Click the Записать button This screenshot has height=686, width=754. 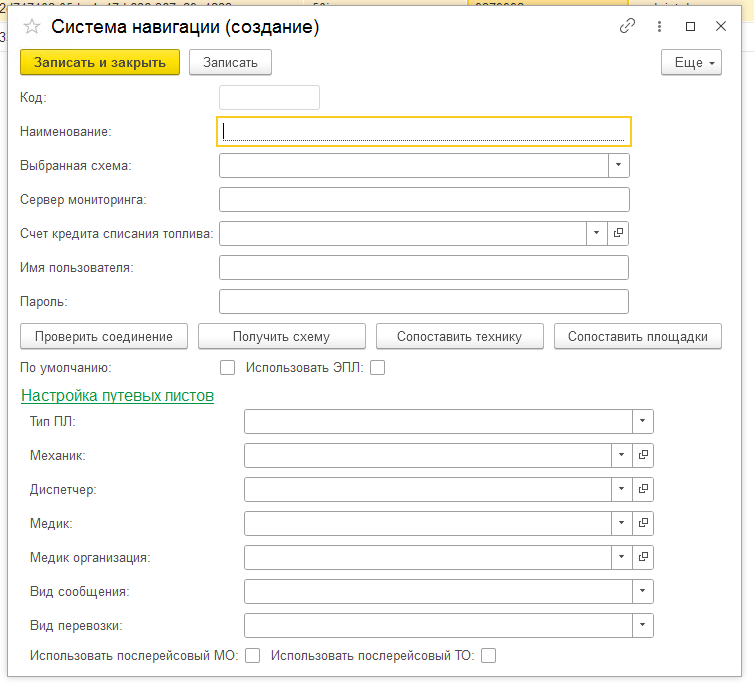point(230,62)
